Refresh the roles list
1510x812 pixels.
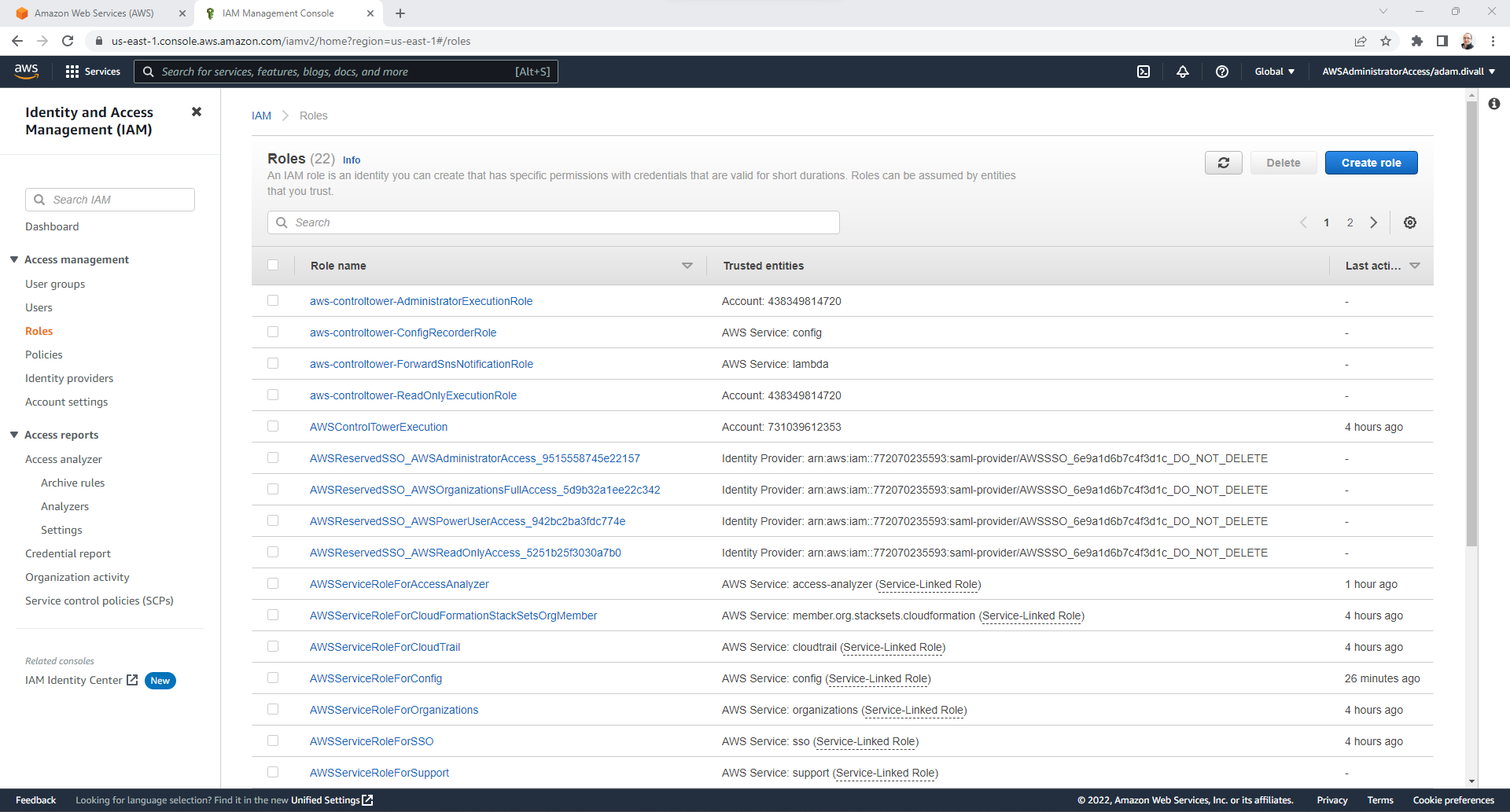click(1224, 163)
